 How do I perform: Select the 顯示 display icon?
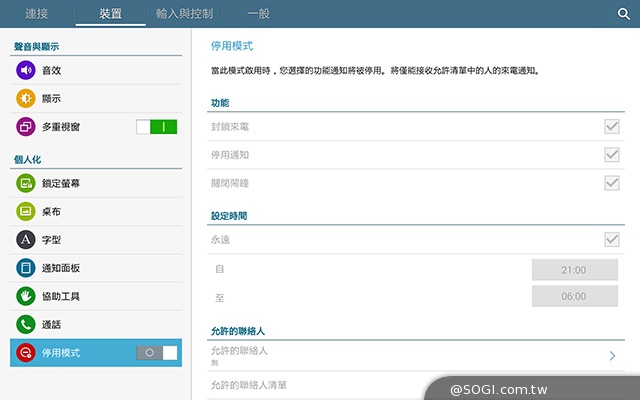[25, 99]
